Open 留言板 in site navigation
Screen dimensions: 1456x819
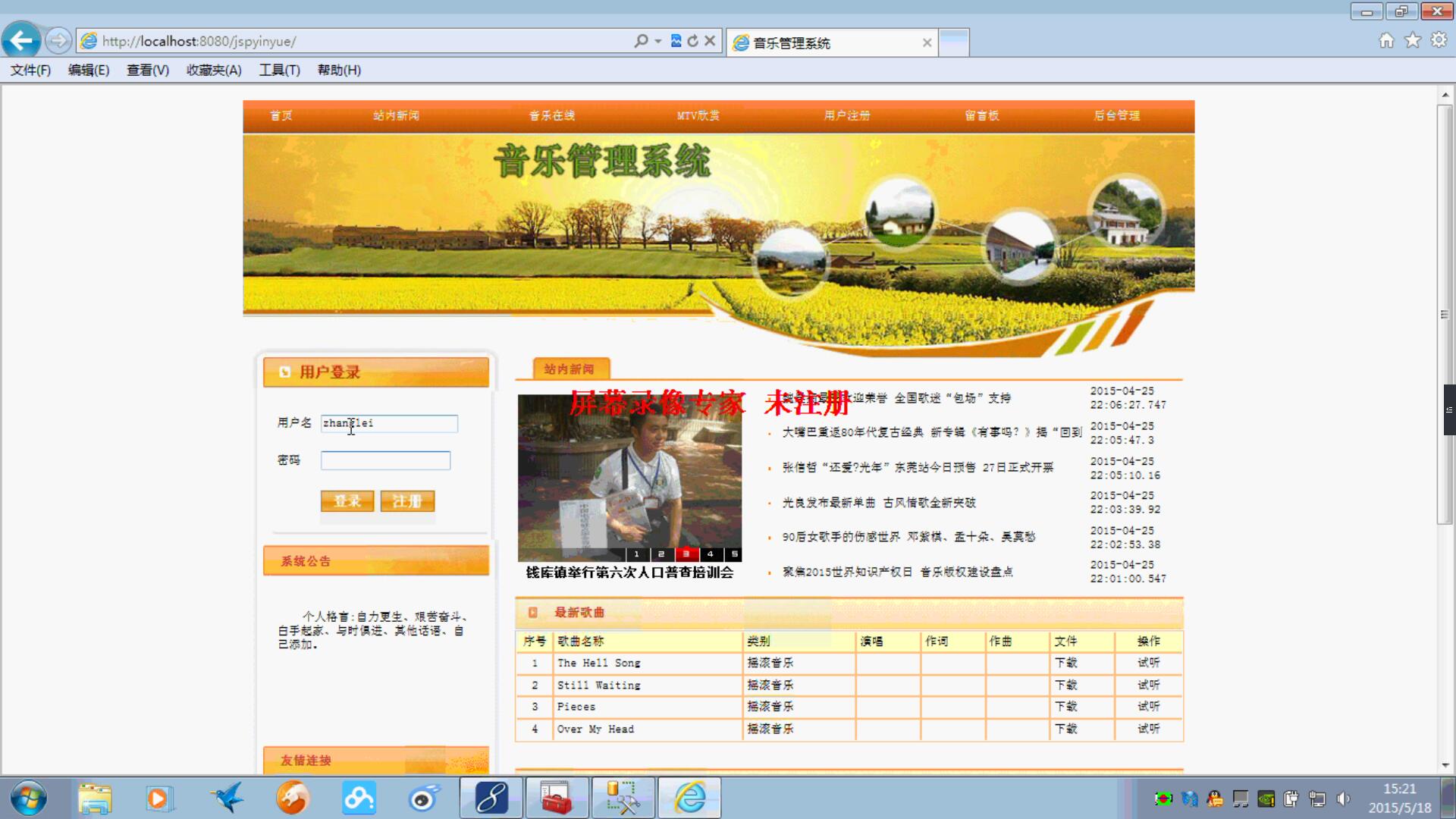point(982,115)
